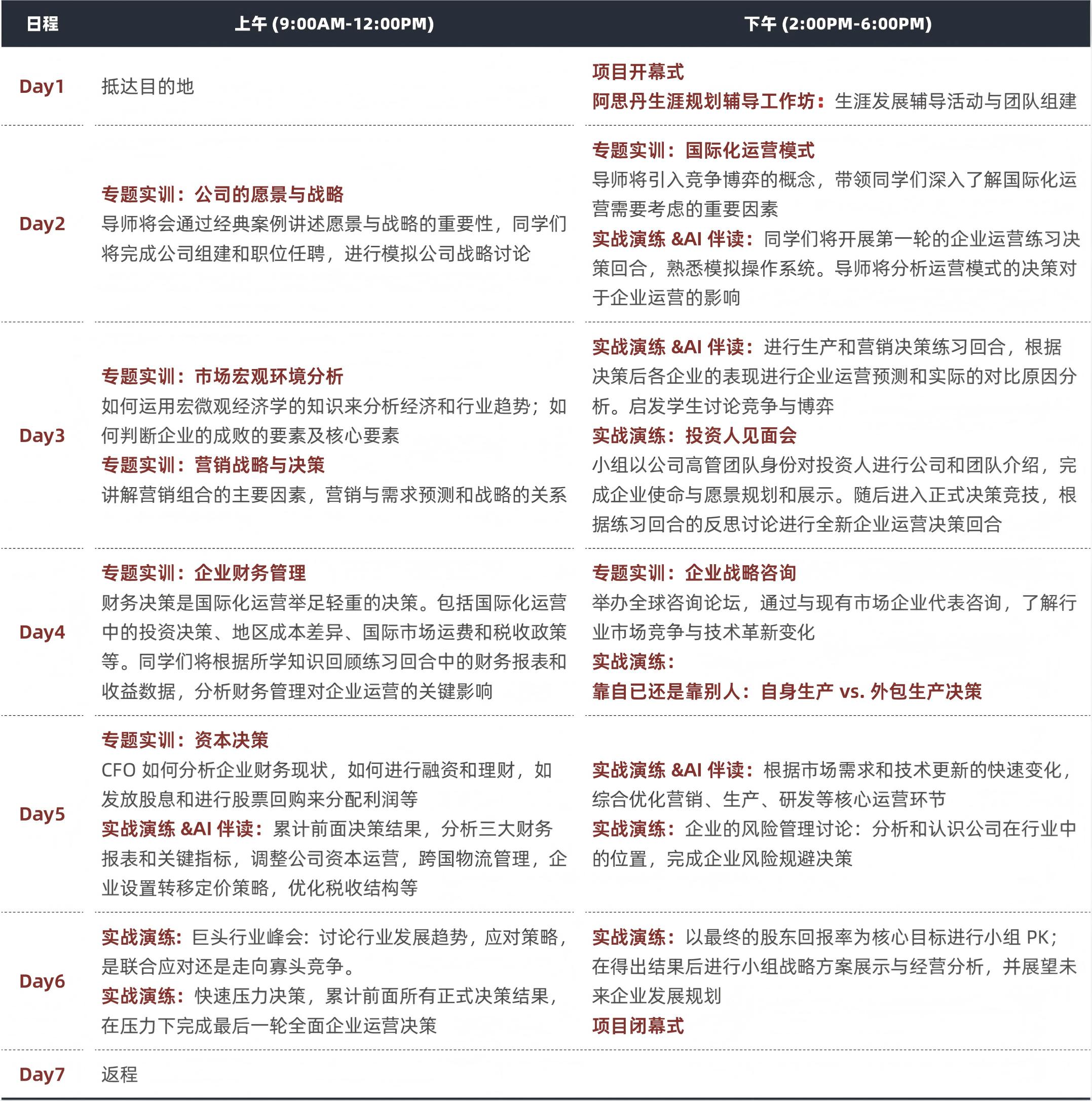The width and height of the screenshot is (1092, 1101).
Task: Click 专题实训:企业战略咨询 heading
Action: click(694, 573)
